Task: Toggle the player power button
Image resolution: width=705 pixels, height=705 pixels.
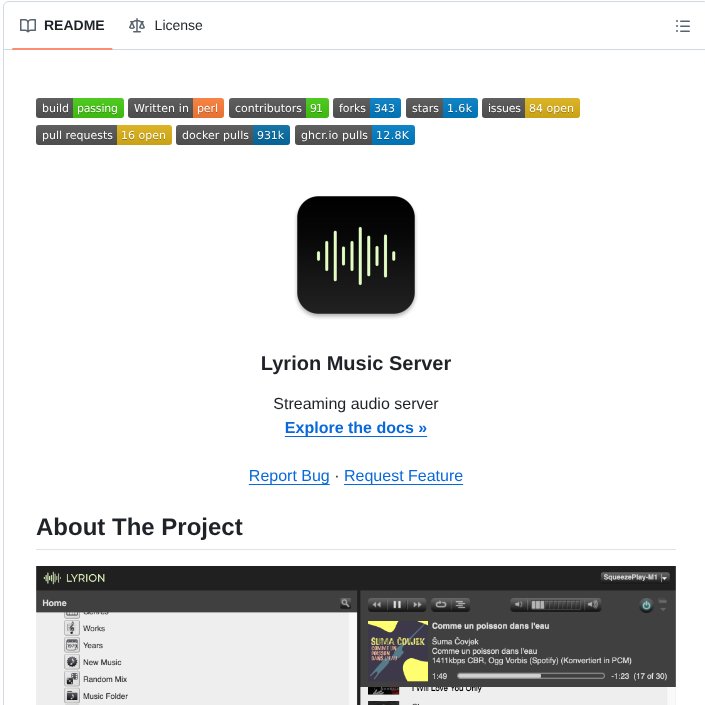Action: point(646,605)
